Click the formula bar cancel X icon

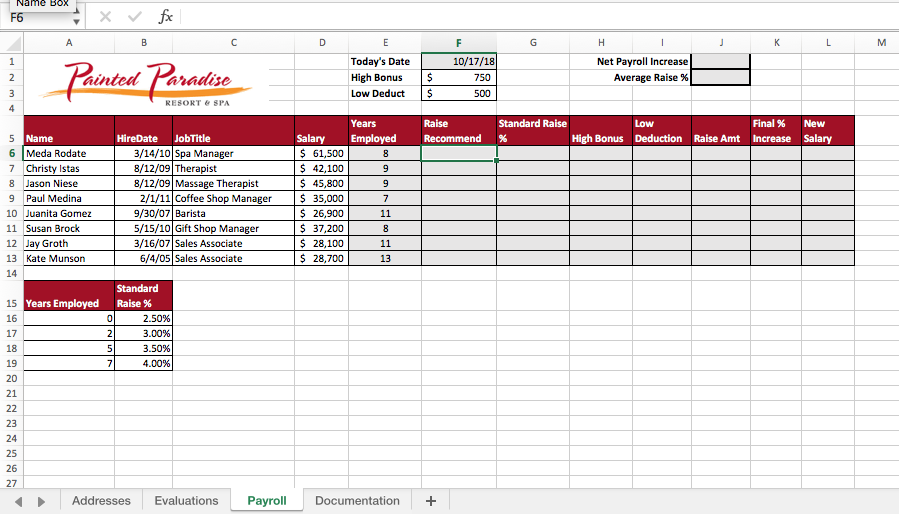coord(105,17)
